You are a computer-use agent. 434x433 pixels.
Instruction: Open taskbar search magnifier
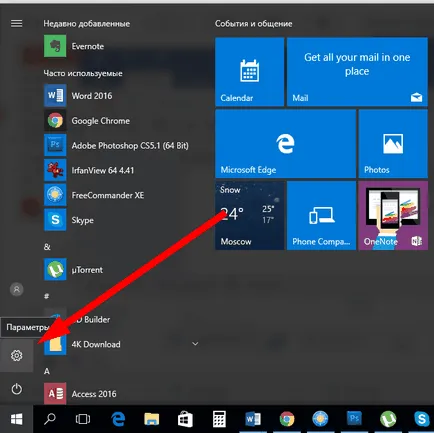[x=50, y=419]
